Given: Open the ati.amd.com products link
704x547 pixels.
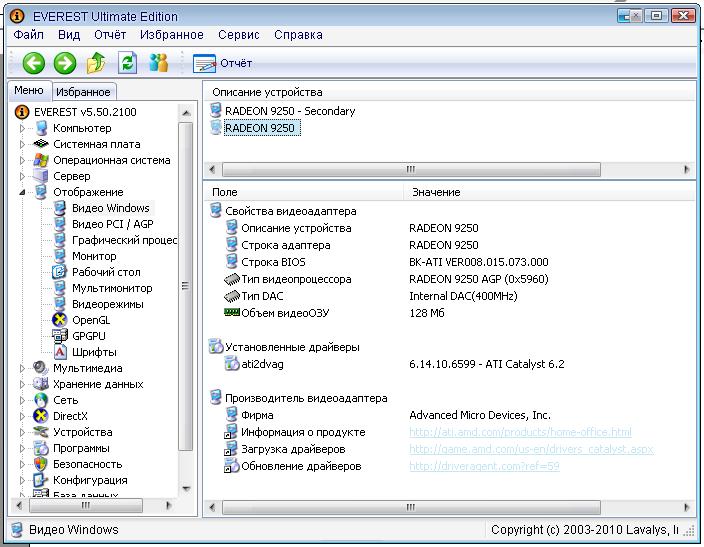Looking at the screenshot, I should [520, 432].
